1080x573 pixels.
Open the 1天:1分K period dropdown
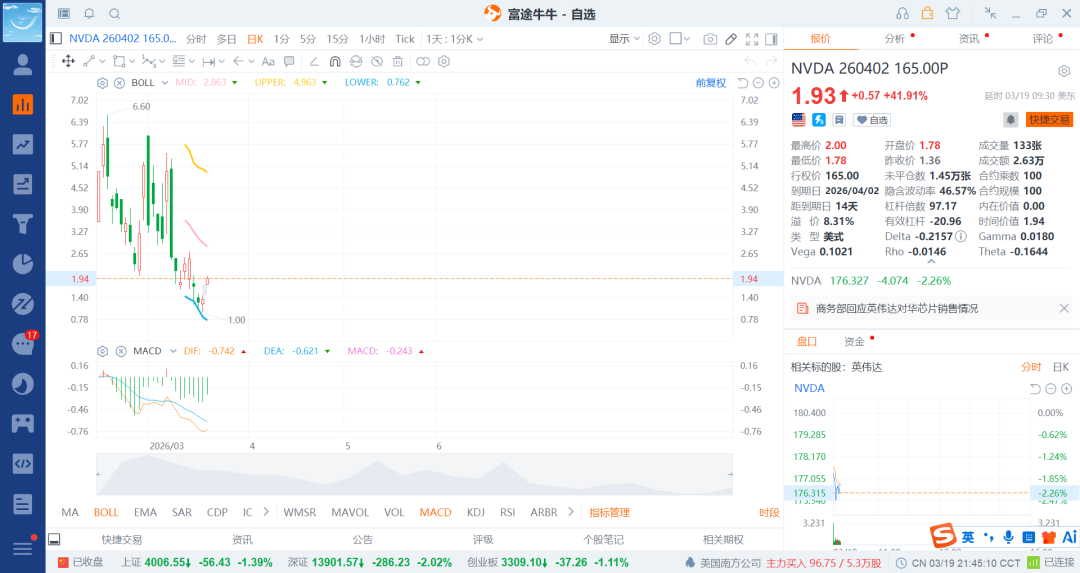[455, 39]
